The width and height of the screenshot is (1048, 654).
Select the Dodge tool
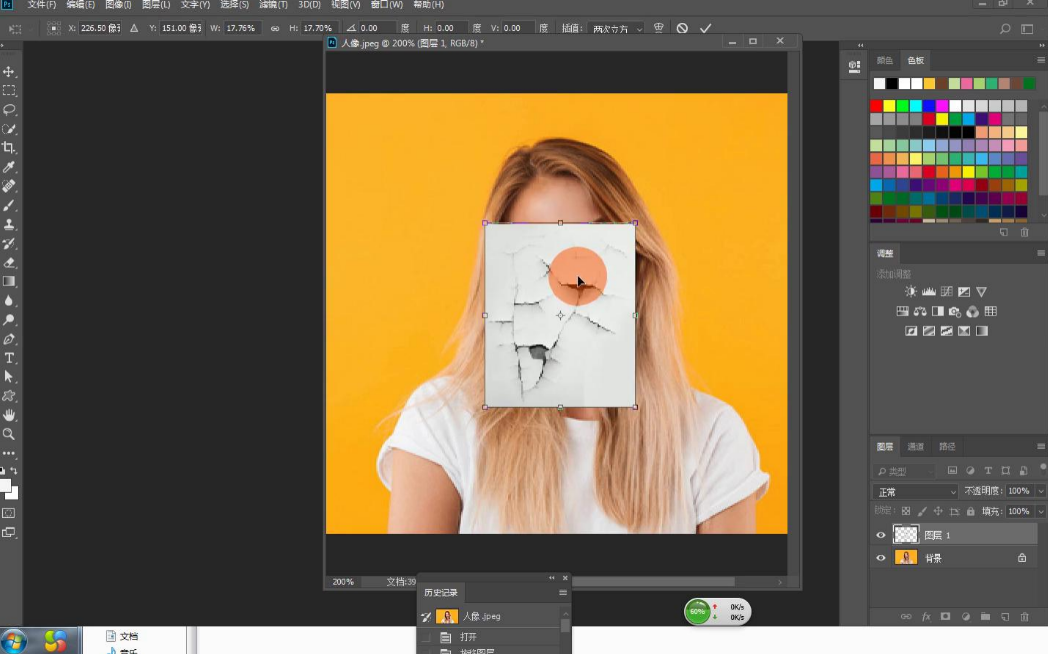pyautogui.click(x=9, y=320)
